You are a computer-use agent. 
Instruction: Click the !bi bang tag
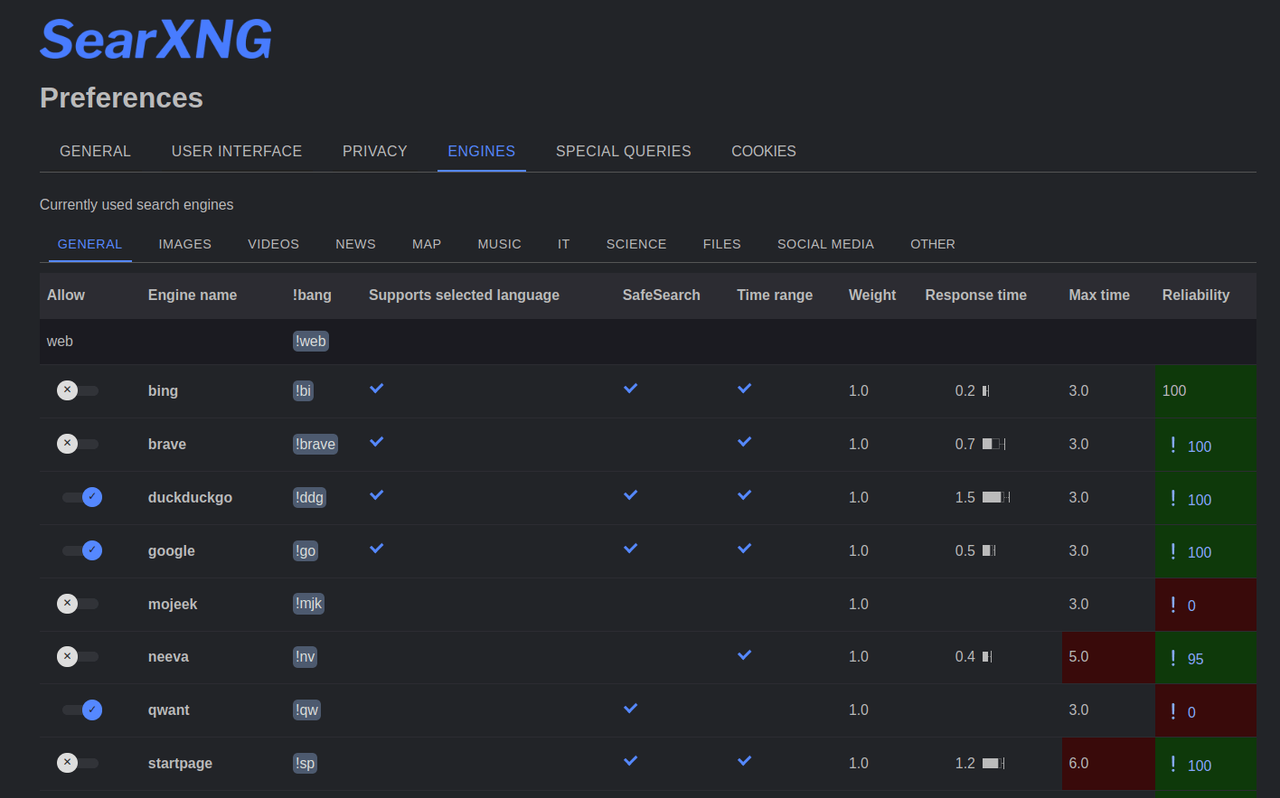[304, 391]
